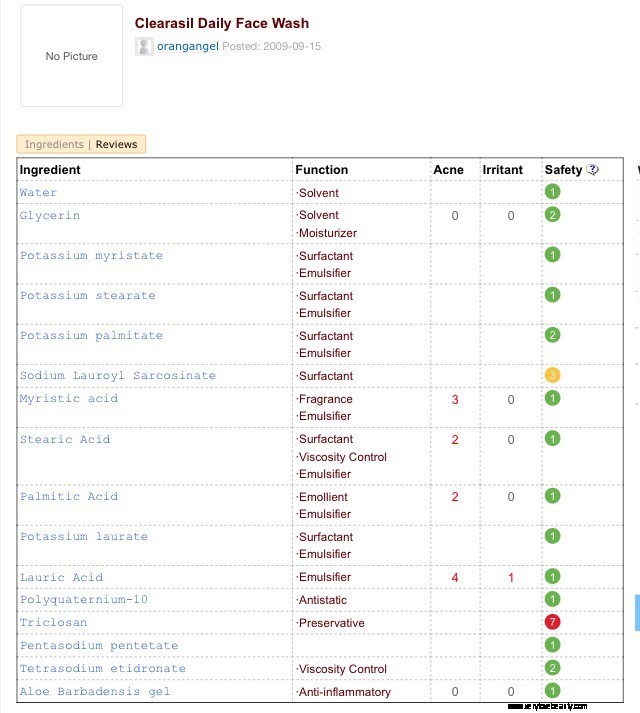Click the safety badge for Aloe Barbadensis gel

552,691
